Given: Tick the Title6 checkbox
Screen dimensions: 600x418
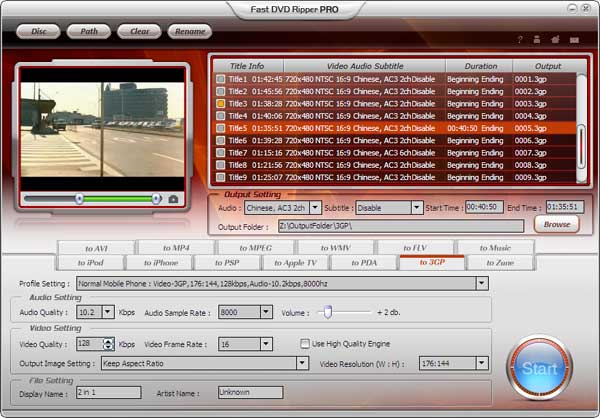Looking at the screenshot, I should click(x=220, y=140).
